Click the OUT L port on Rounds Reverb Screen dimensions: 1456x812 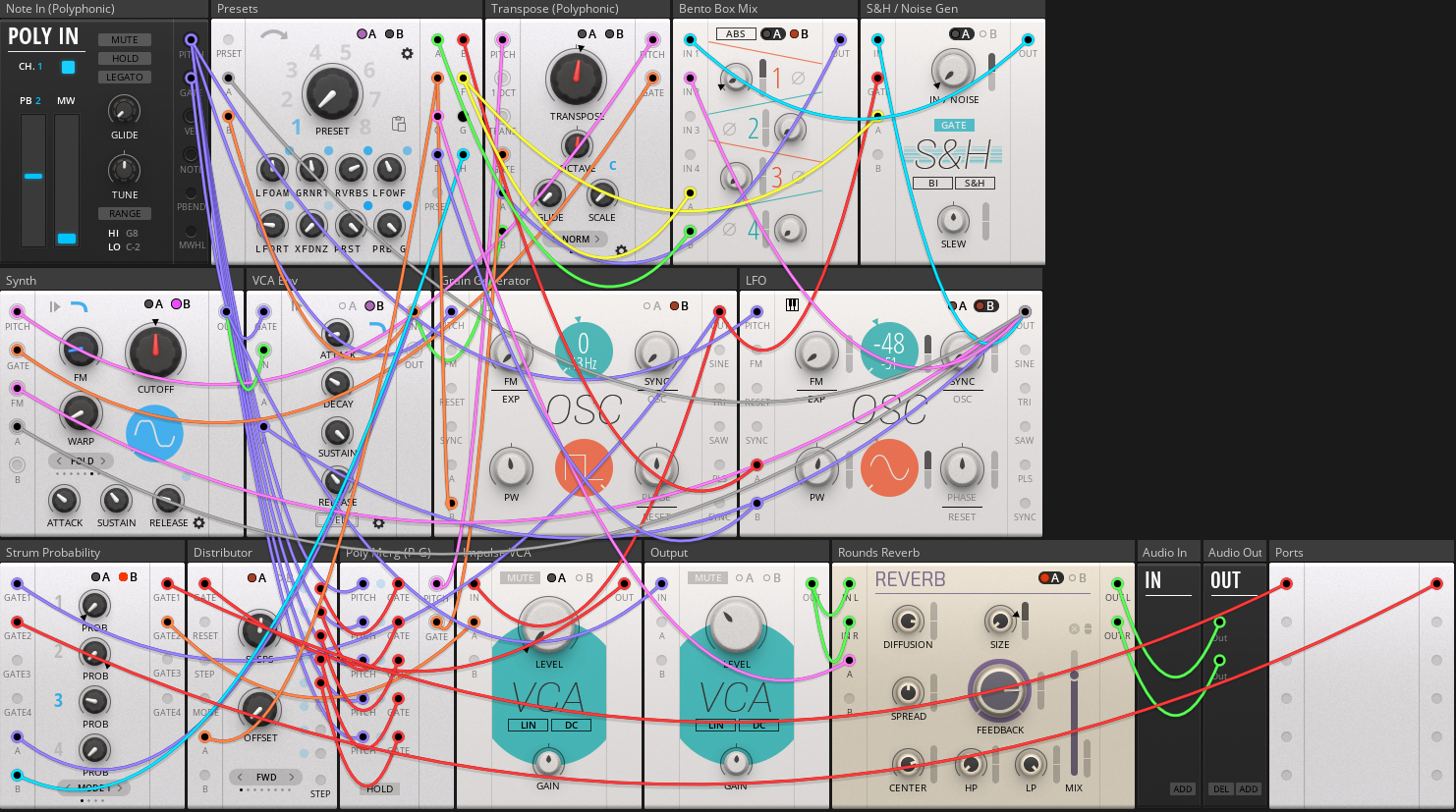click(x=1117, y=584)
